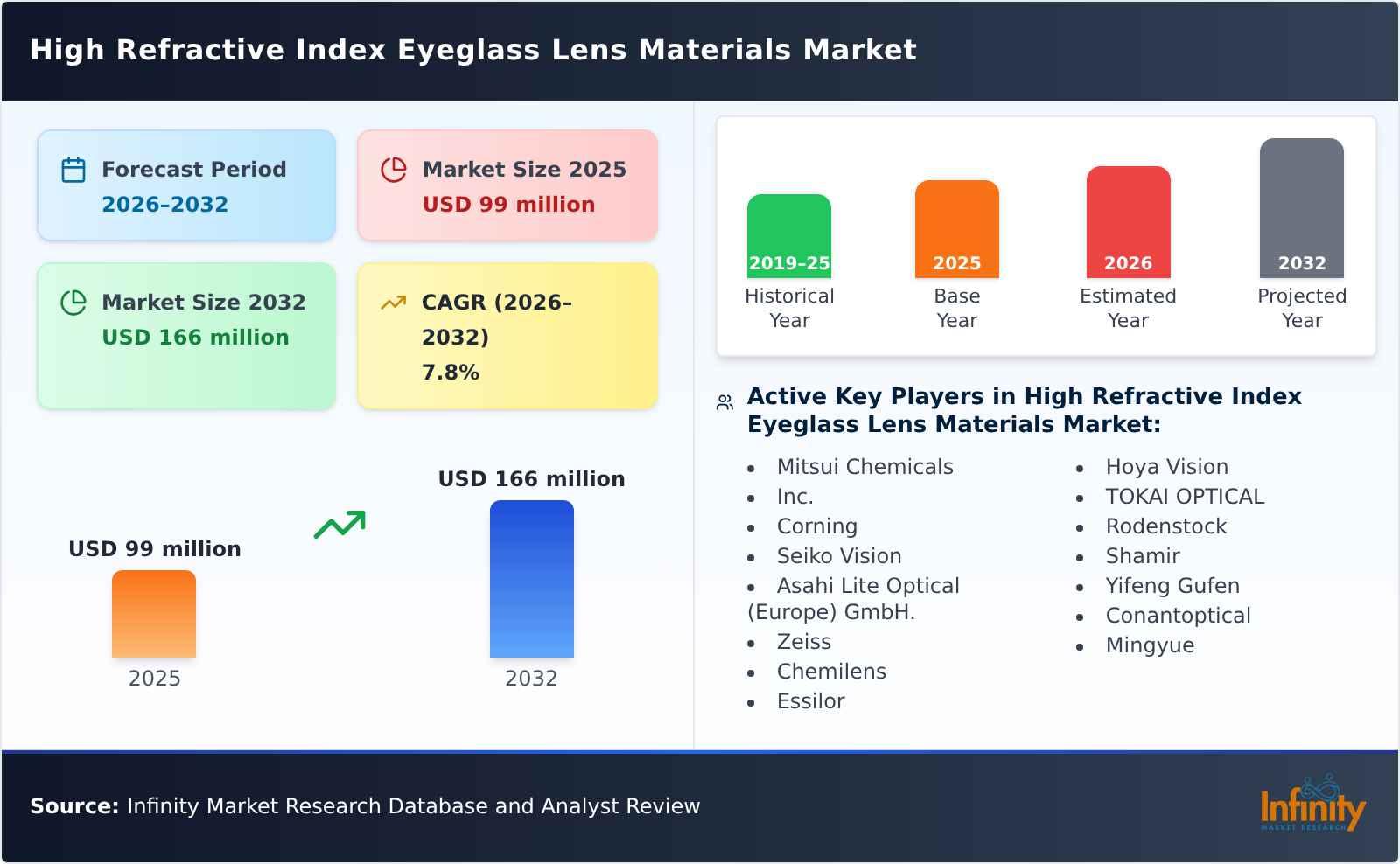The image size is (1400, 864).
Task: Click the trend arrow icon in the CAGR card
Action: [x=394, y=302]
